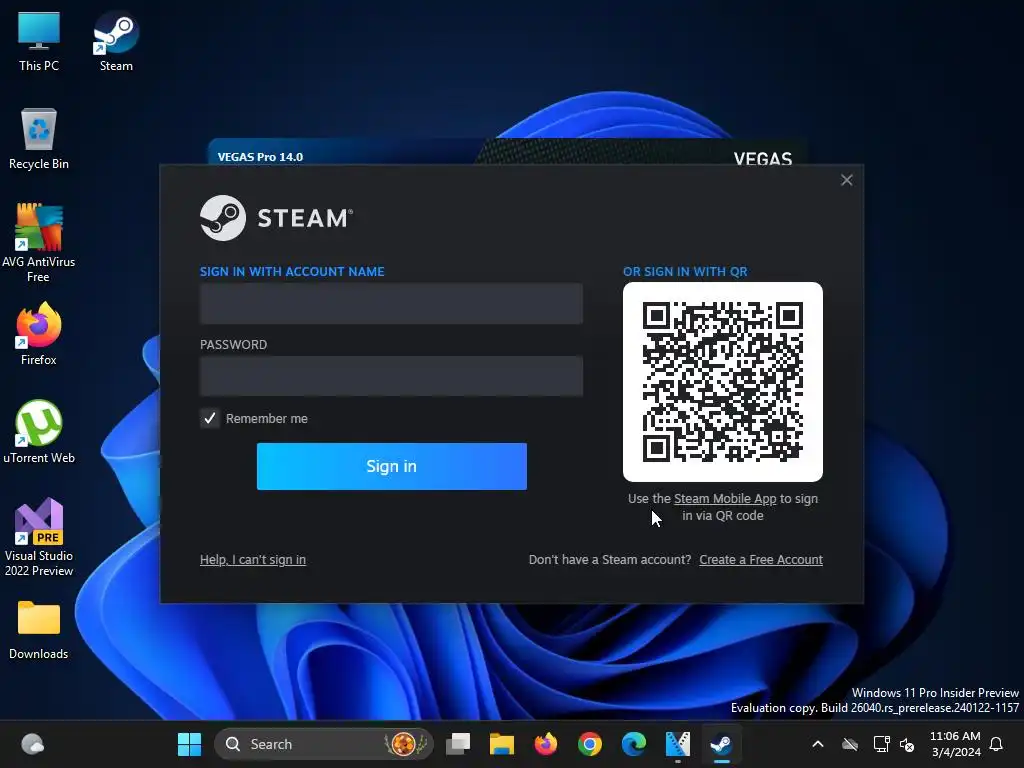Click the Steam logo in sign-in dialog

pos(276,217)
